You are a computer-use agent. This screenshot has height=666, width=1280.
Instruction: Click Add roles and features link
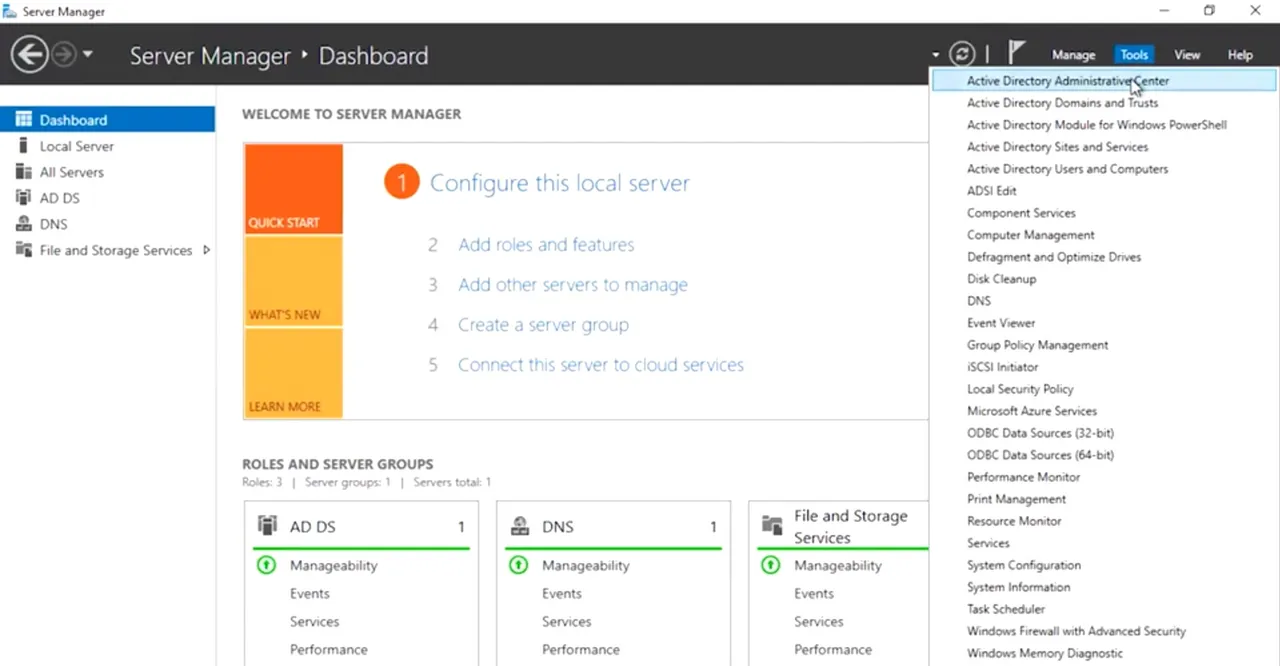pos(546,244)
